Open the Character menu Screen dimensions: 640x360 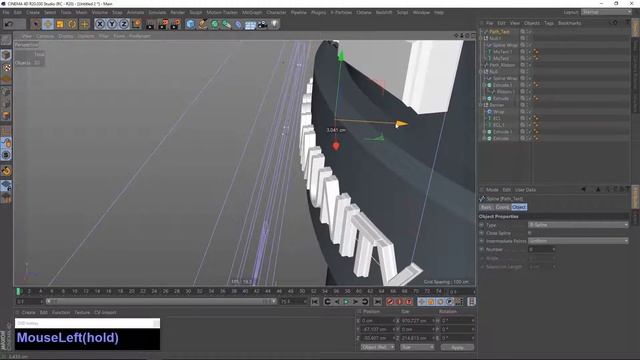(276, 13)
